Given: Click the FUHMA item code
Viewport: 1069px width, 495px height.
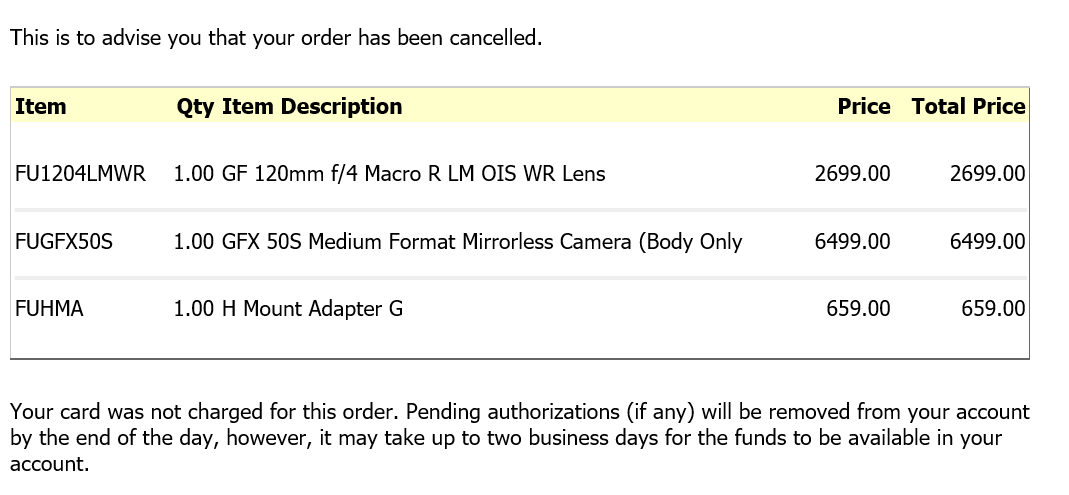Looking at the screenshot, I should (49, 309).
